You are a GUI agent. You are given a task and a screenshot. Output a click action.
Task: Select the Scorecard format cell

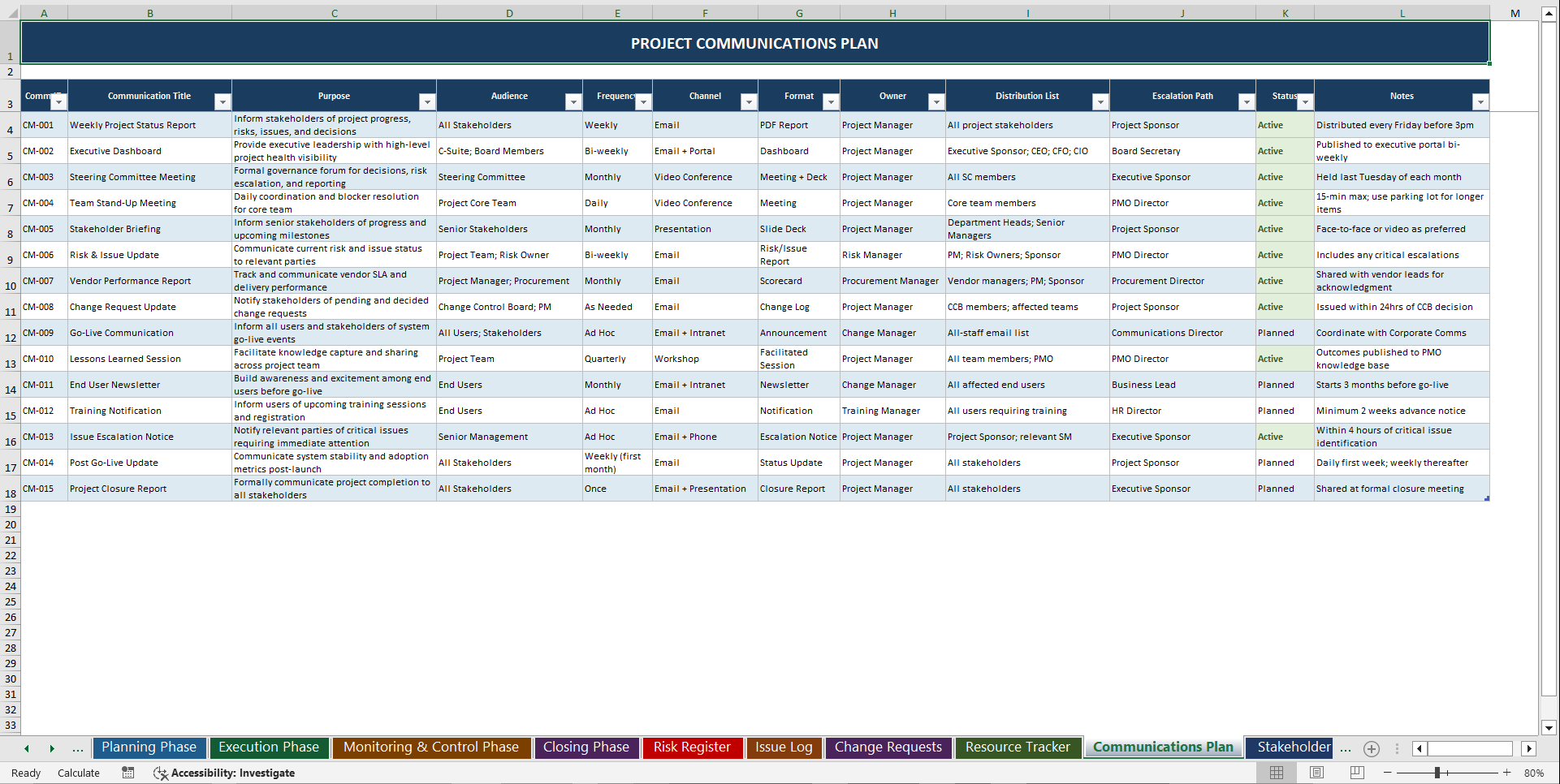point(799,281)
